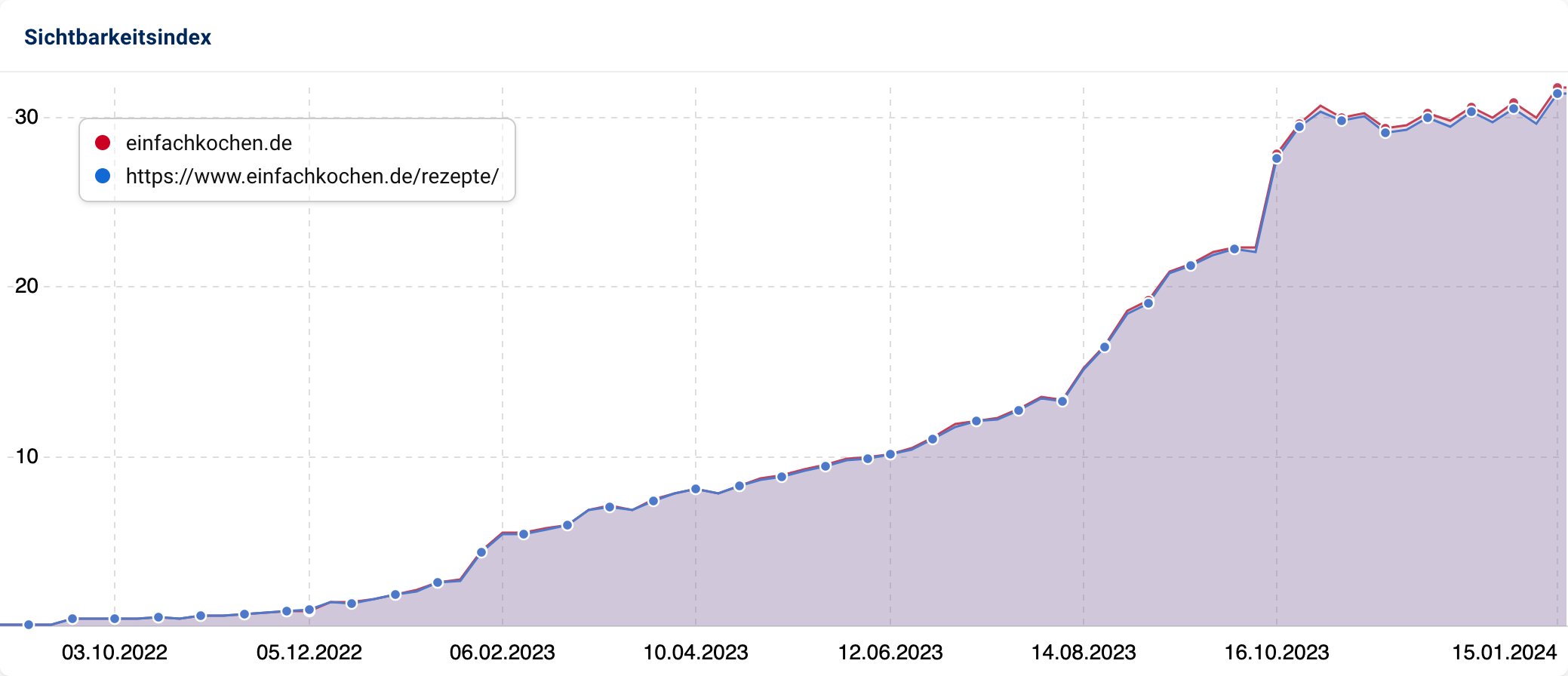
Task: Click the data point on the 16.10.2023 gridline
Action: tap(1277, 158)
